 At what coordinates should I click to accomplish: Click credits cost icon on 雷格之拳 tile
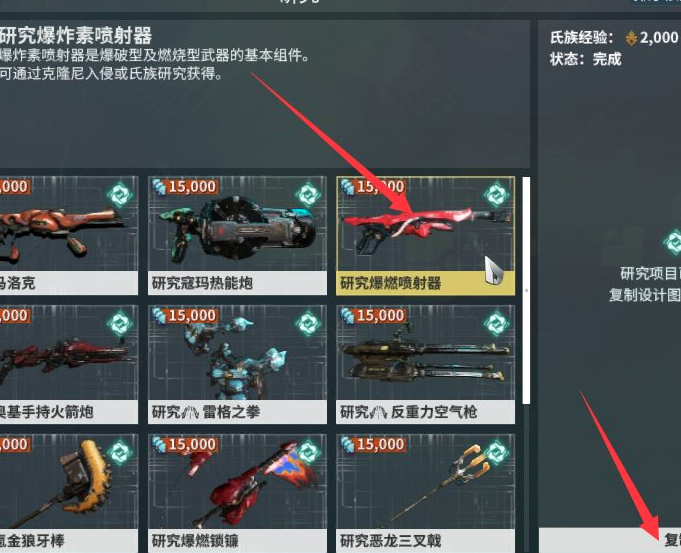click(x=159, y=316)
